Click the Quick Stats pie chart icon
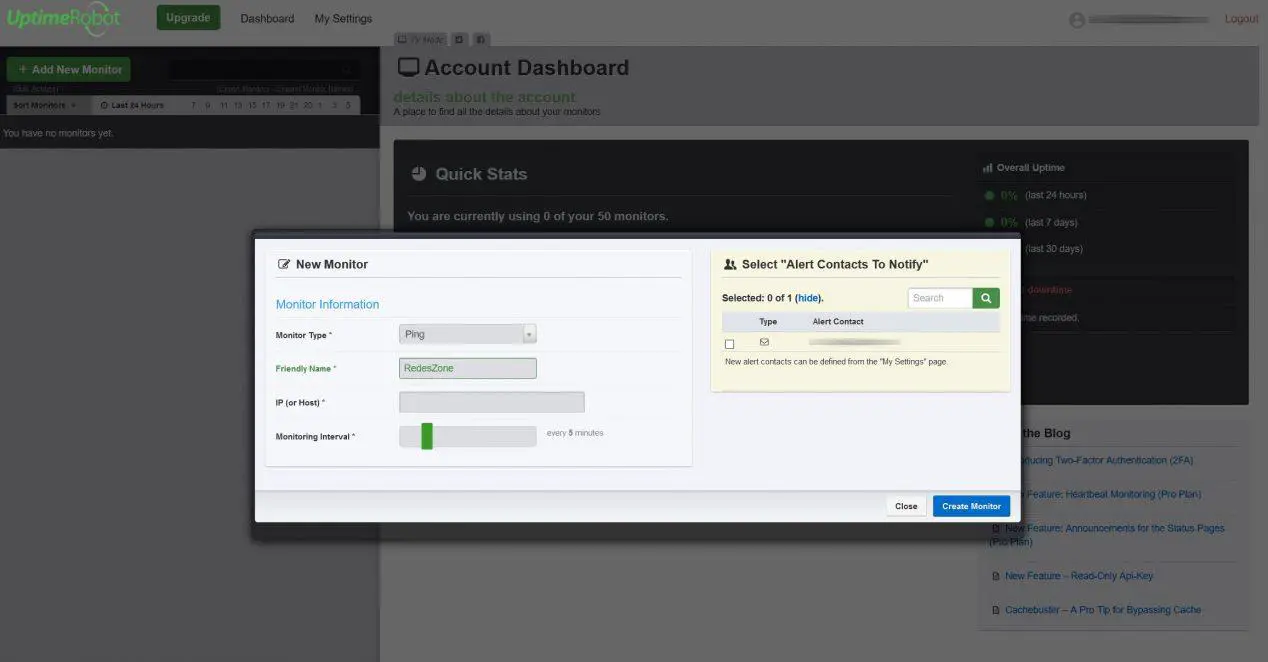The image size is (1268, 662). point(419,174)
